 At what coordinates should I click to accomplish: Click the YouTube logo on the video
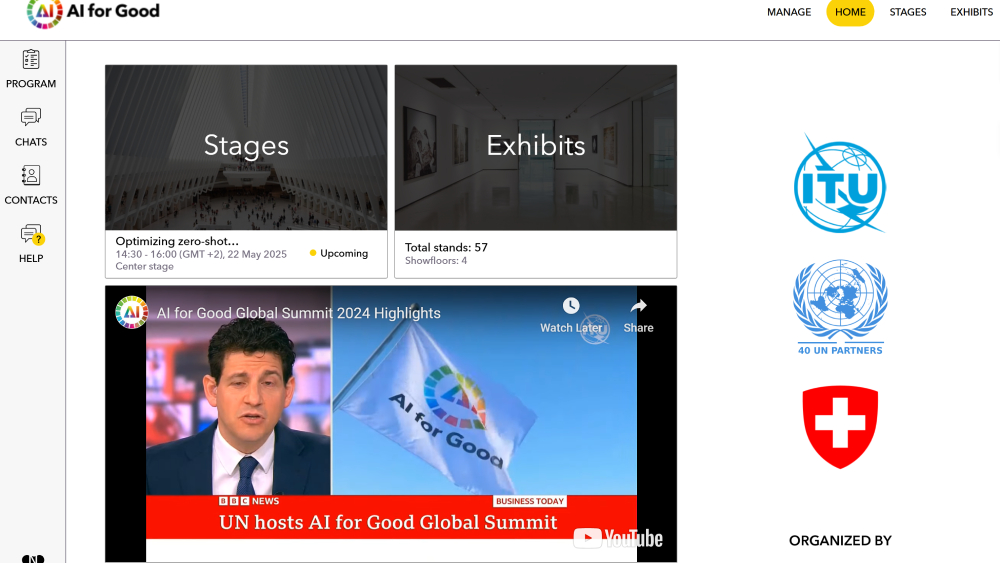coord(617,538)
